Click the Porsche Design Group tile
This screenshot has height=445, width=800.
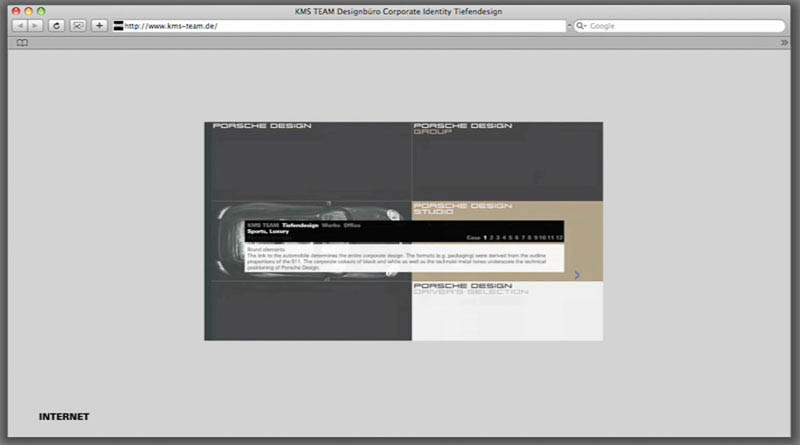pyautogui.click(x=507, y=161)
